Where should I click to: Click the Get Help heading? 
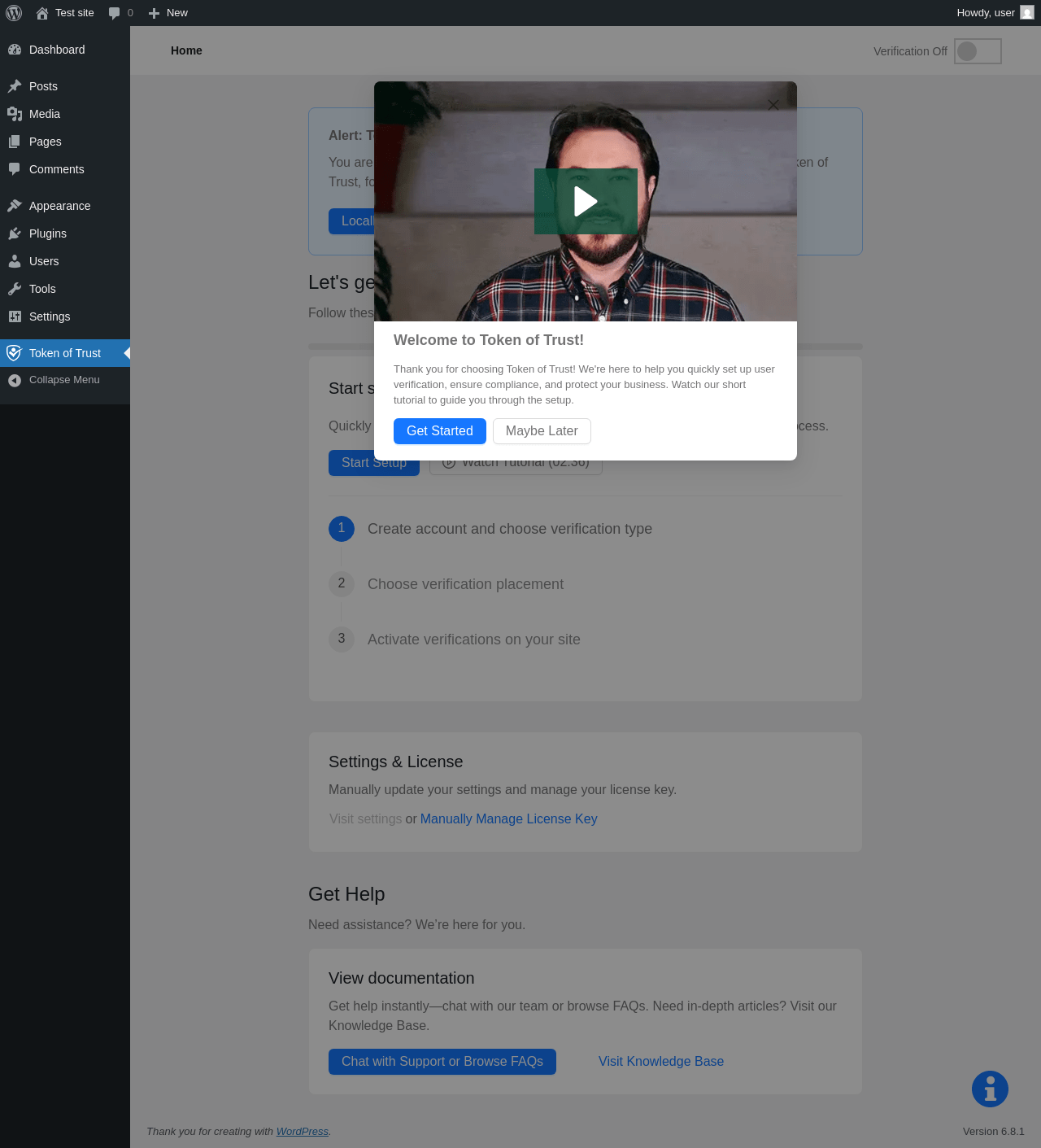[346, 894]
